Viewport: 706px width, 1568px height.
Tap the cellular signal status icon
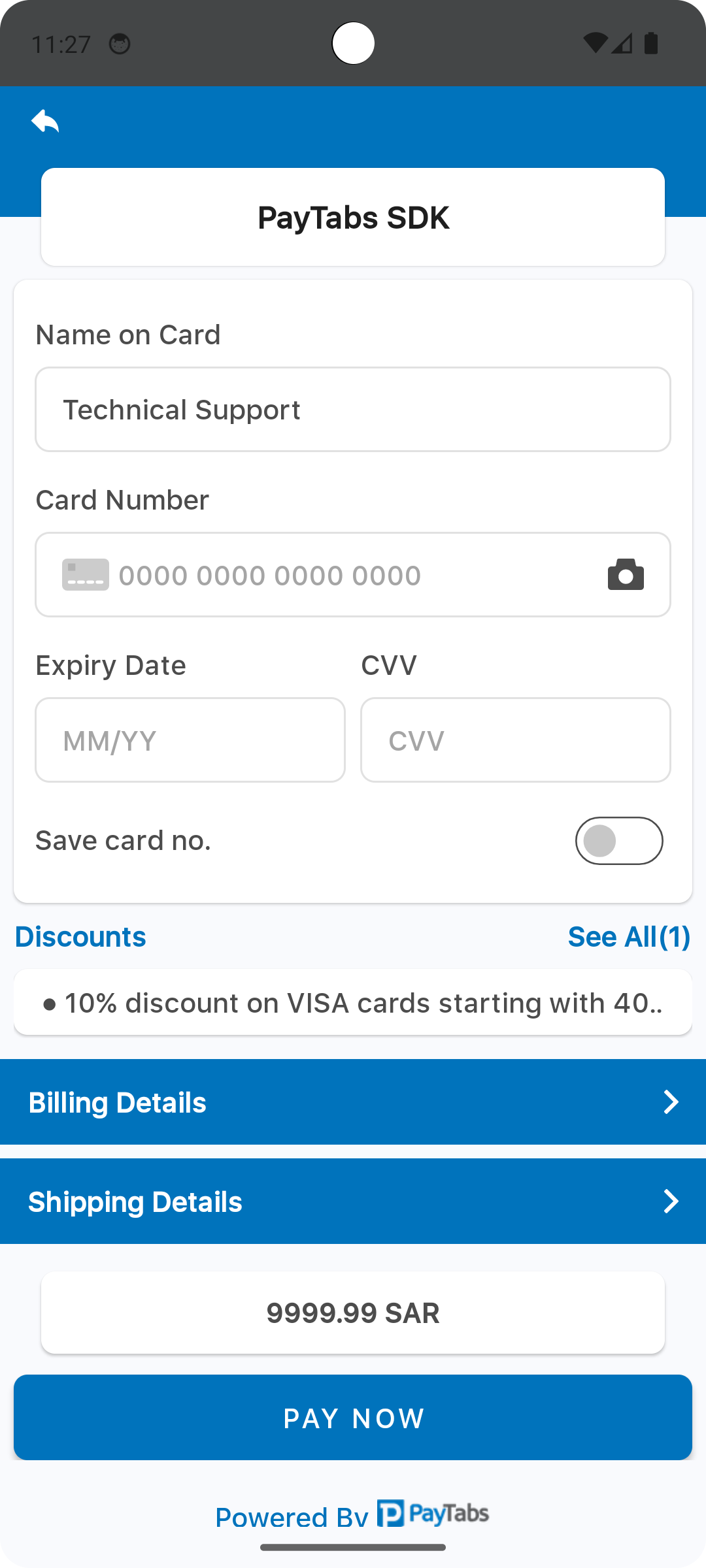click(622, 43)
